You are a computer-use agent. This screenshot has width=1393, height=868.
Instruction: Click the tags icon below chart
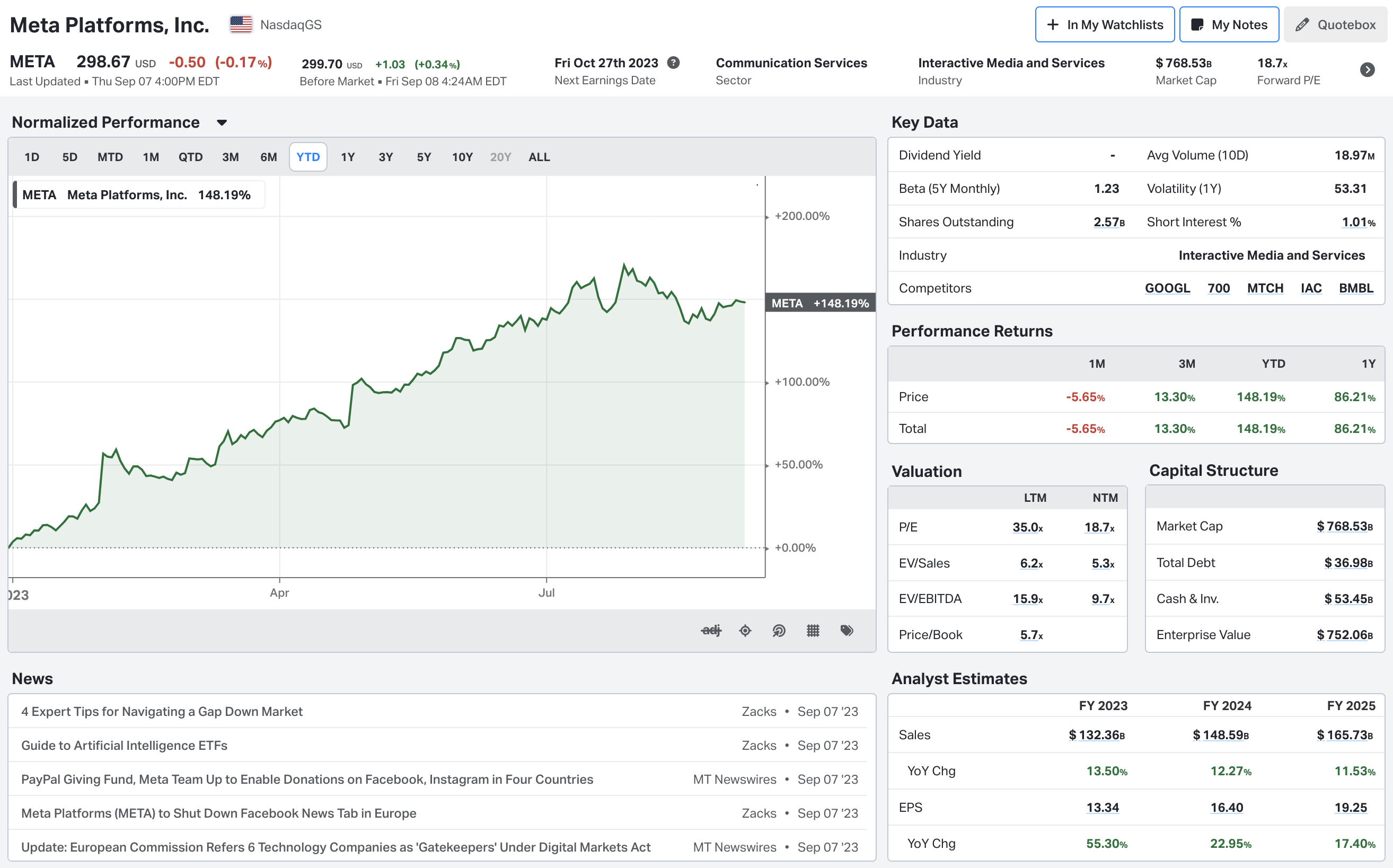pos(847,631)
